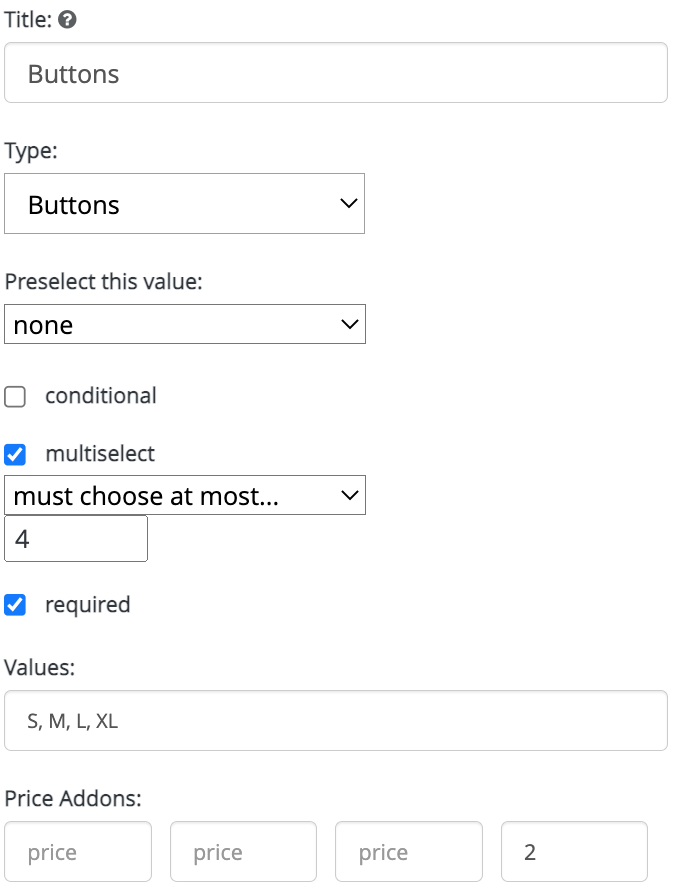Uncheck the multiselect checkbox
Screen dimensions: 678x892
click(15, 455)
